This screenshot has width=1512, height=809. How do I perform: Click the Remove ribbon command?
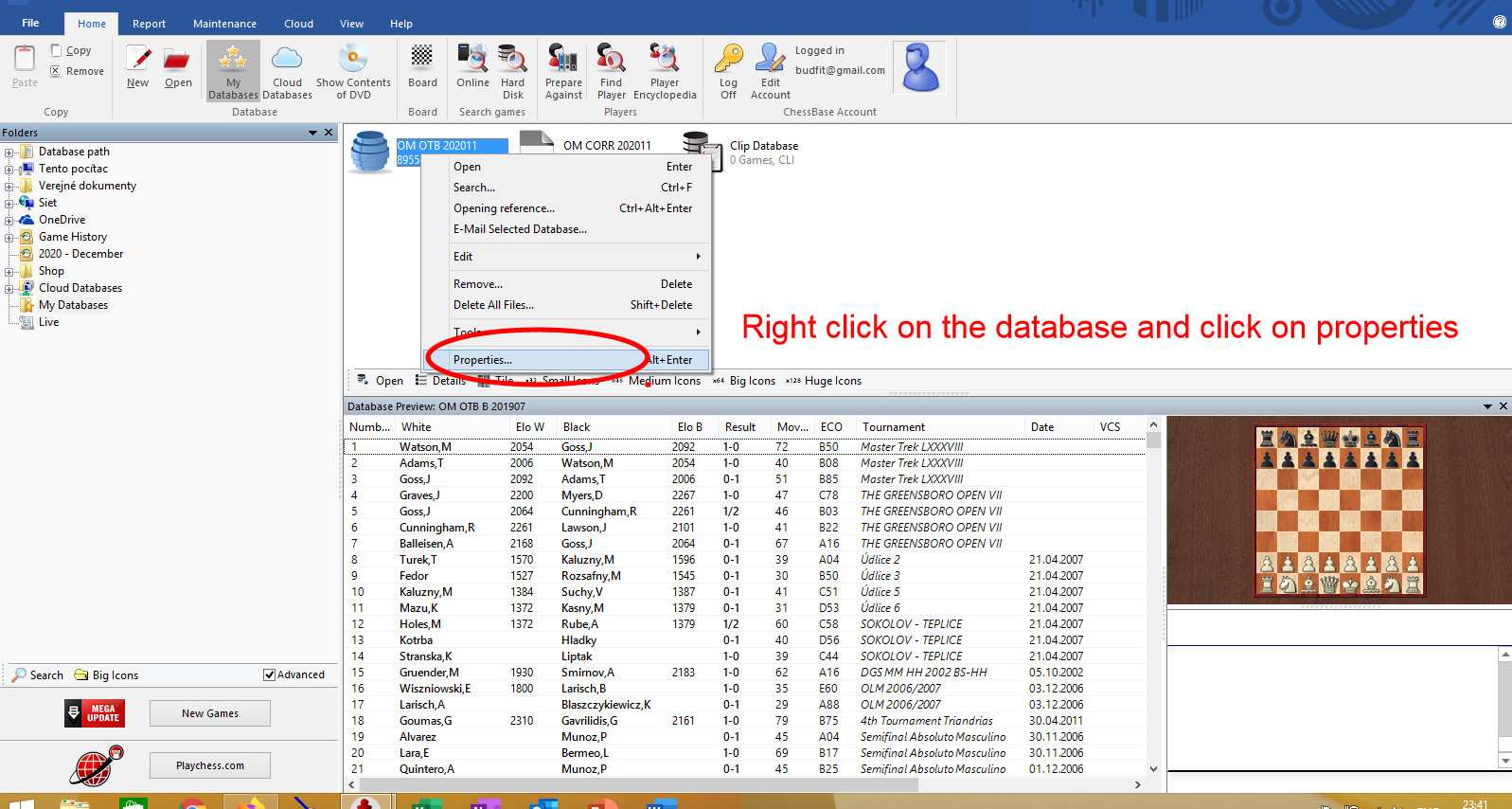(x=77, y=71)
